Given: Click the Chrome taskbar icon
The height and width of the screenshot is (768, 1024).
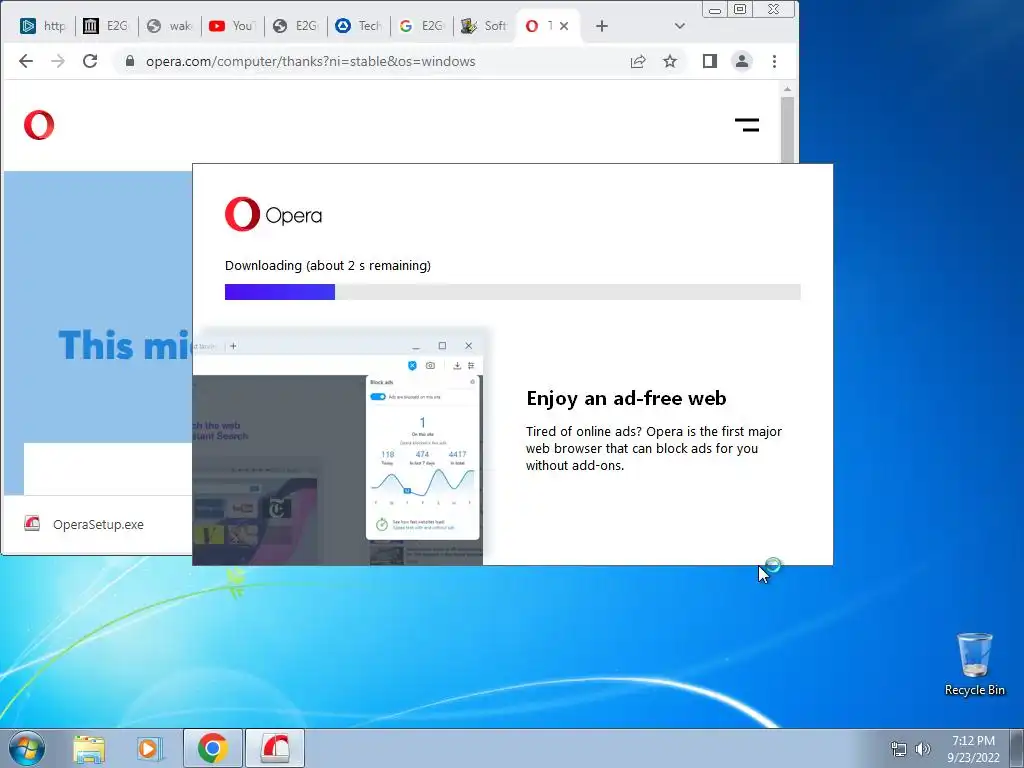Looking at the screenshot, I should 213,748.
